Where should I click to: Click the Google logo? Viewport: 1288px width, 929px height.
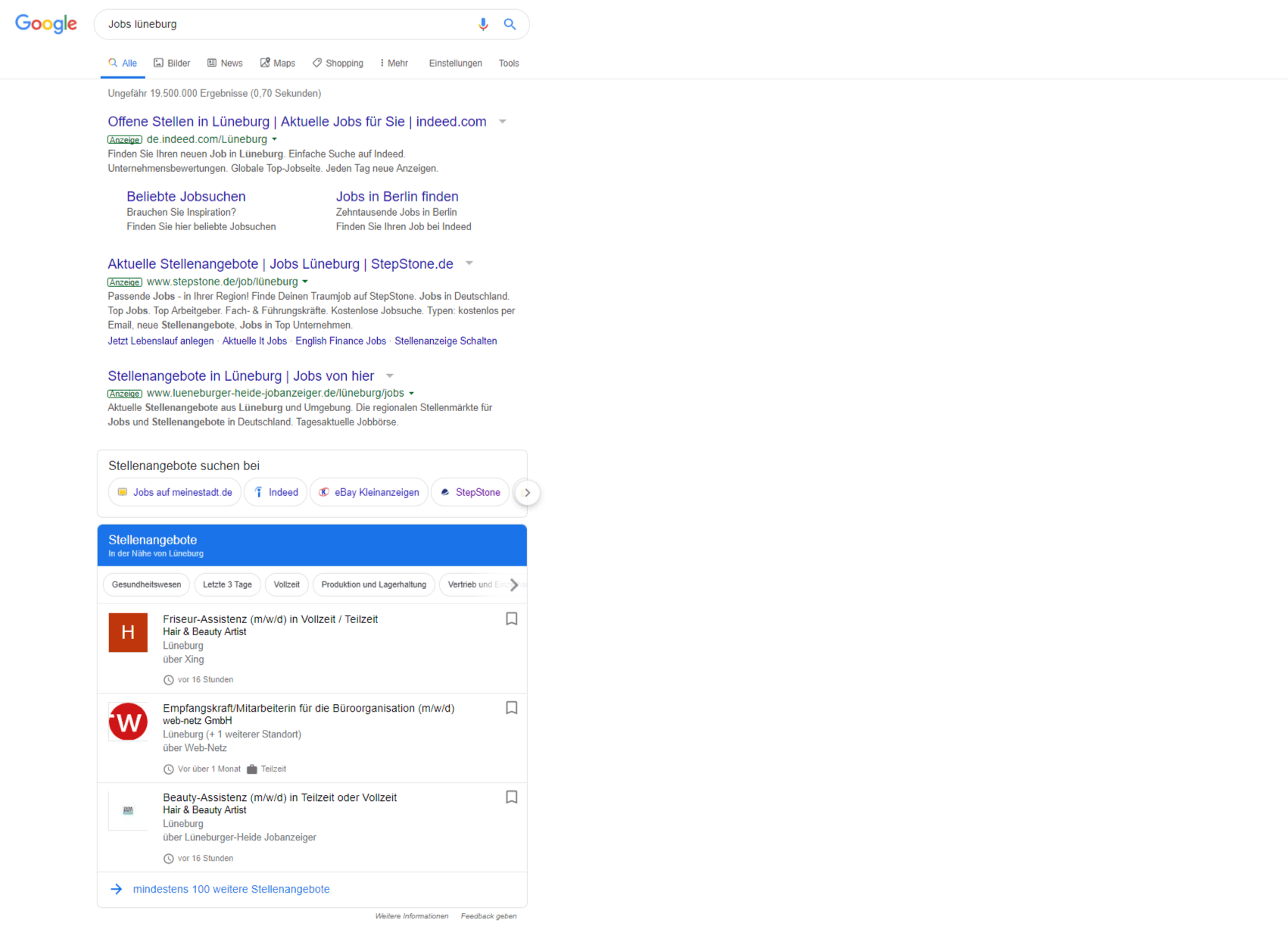[46, 24]
